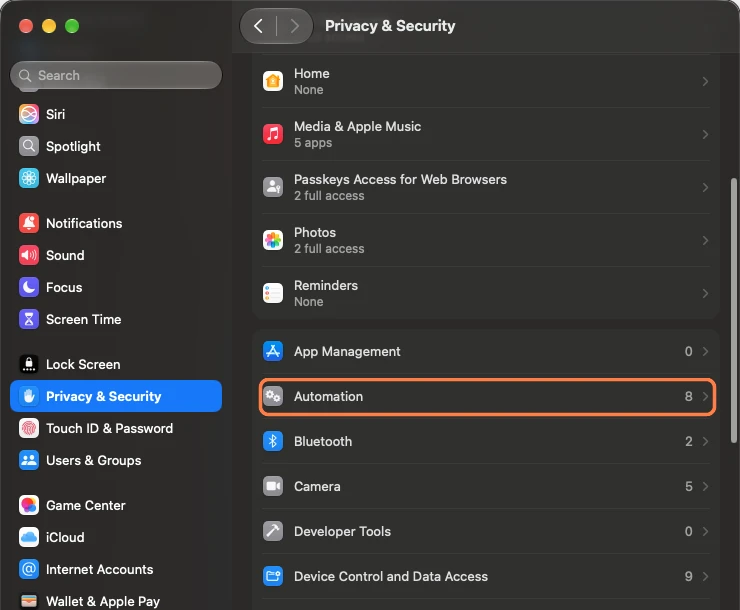Click the Reminders list icon
This screenshot has height=610, width=740.
(273, 293)
